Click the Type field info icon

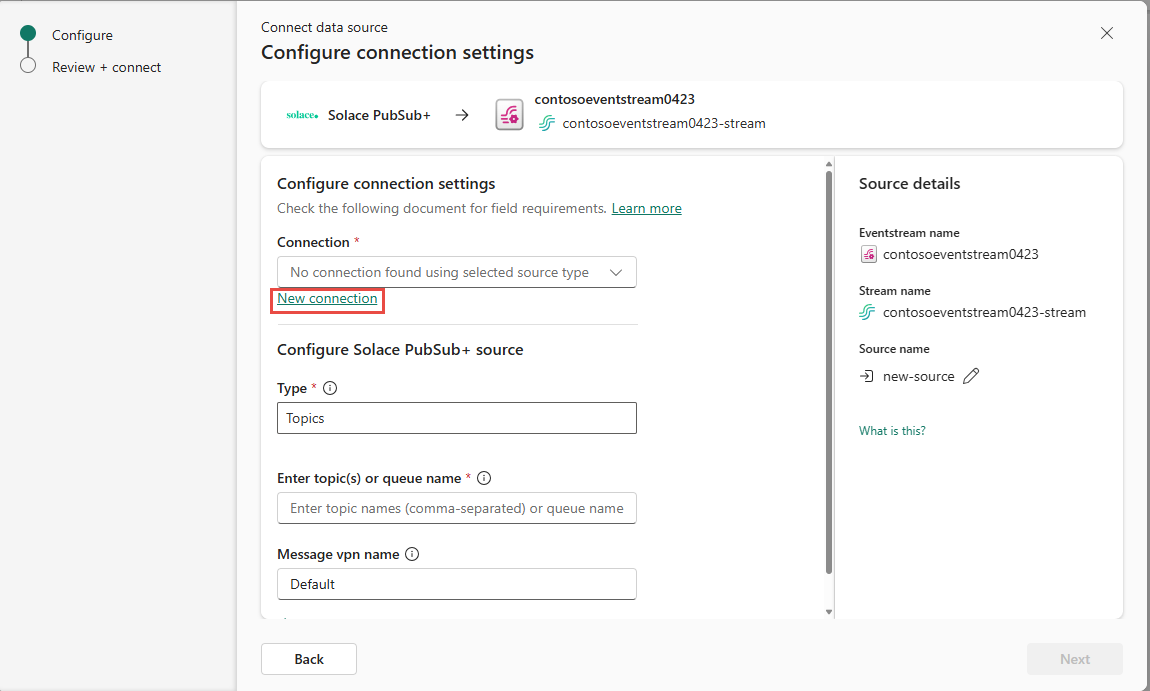[330, 388]
